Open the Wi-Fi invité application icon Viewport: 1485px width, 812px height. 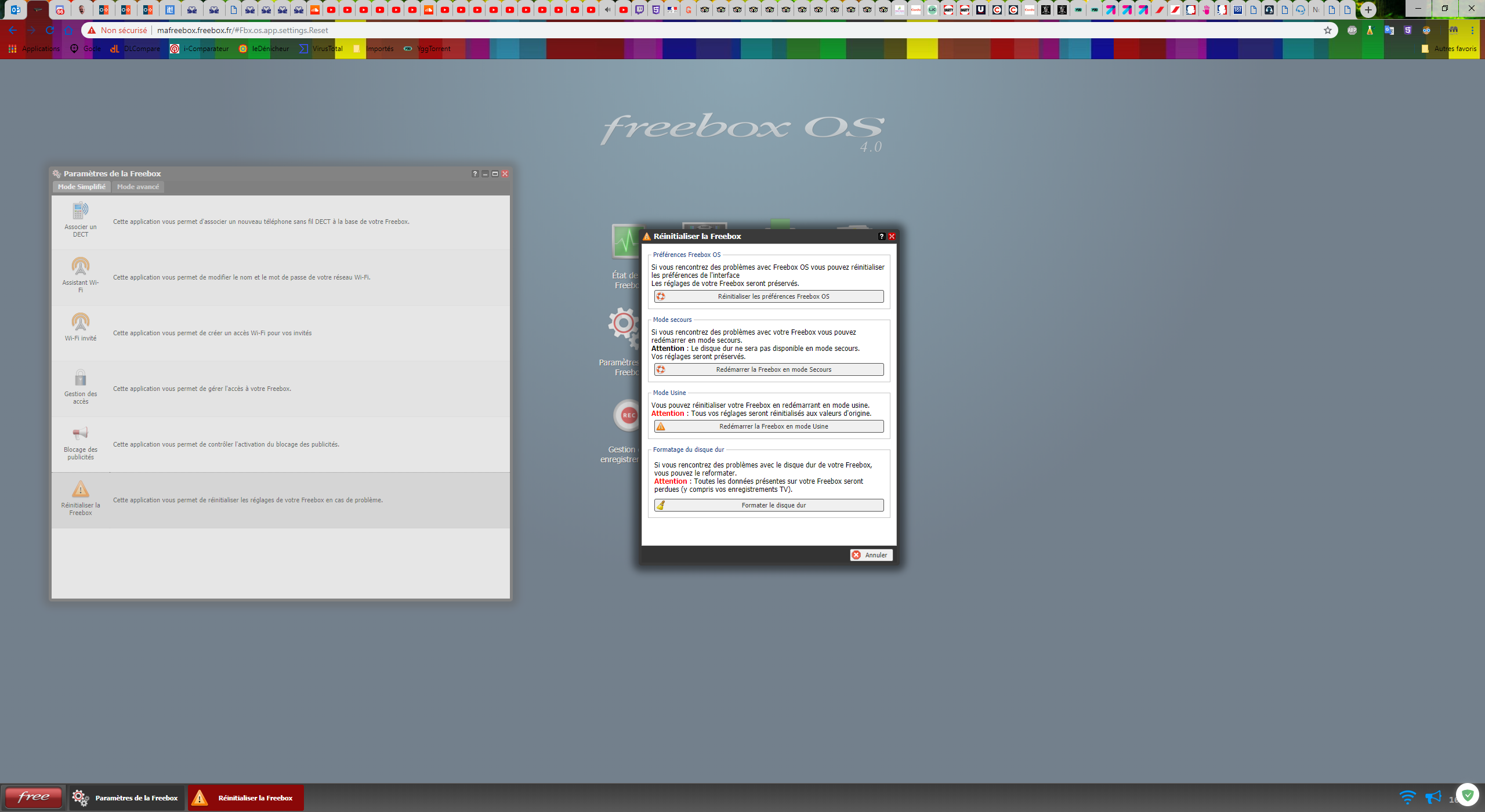click(x=80, y=322)
